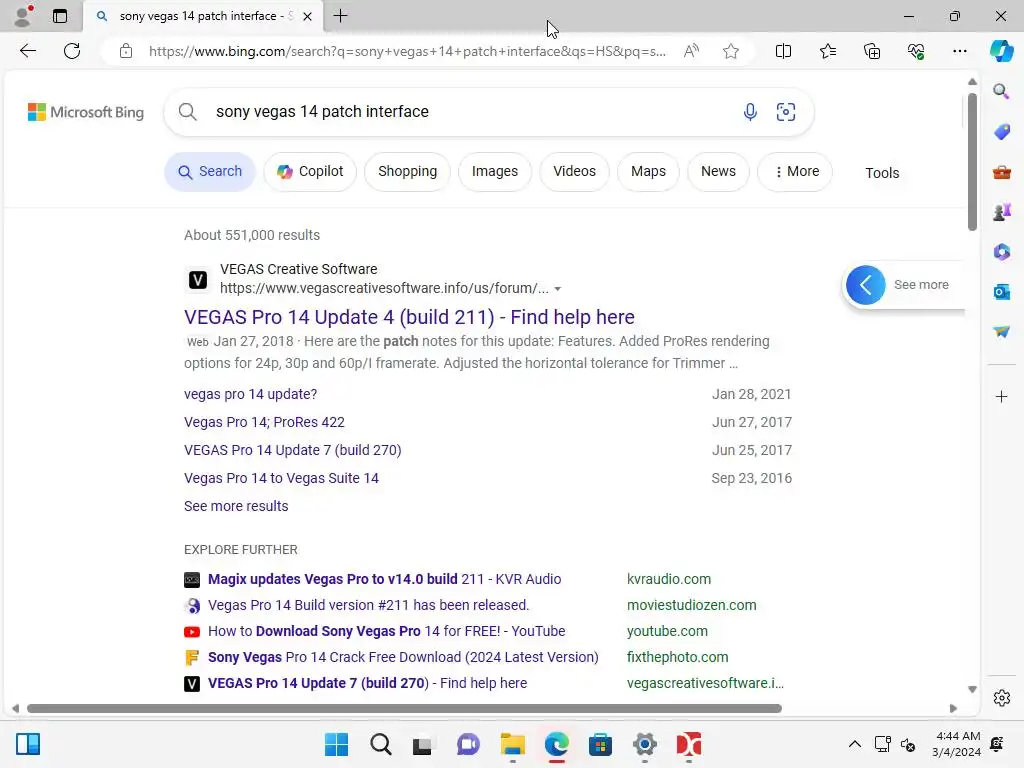1024x768 pixels.
Task: Open visual search camera icon
Action: pos(786,112)
